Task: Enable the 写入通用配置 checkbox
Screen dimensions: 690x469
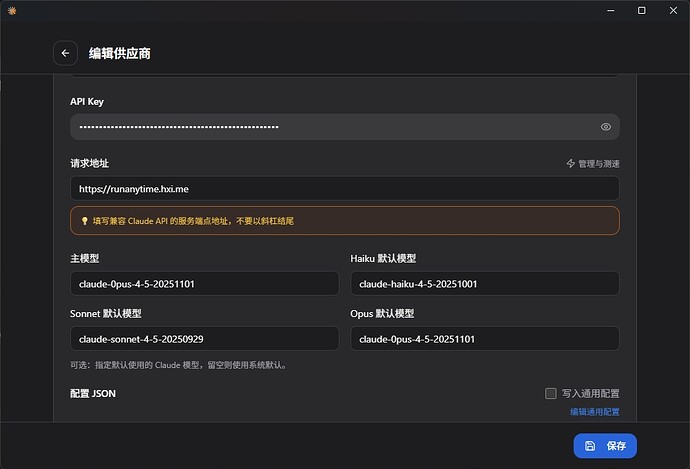Action: tap(551, 393)
